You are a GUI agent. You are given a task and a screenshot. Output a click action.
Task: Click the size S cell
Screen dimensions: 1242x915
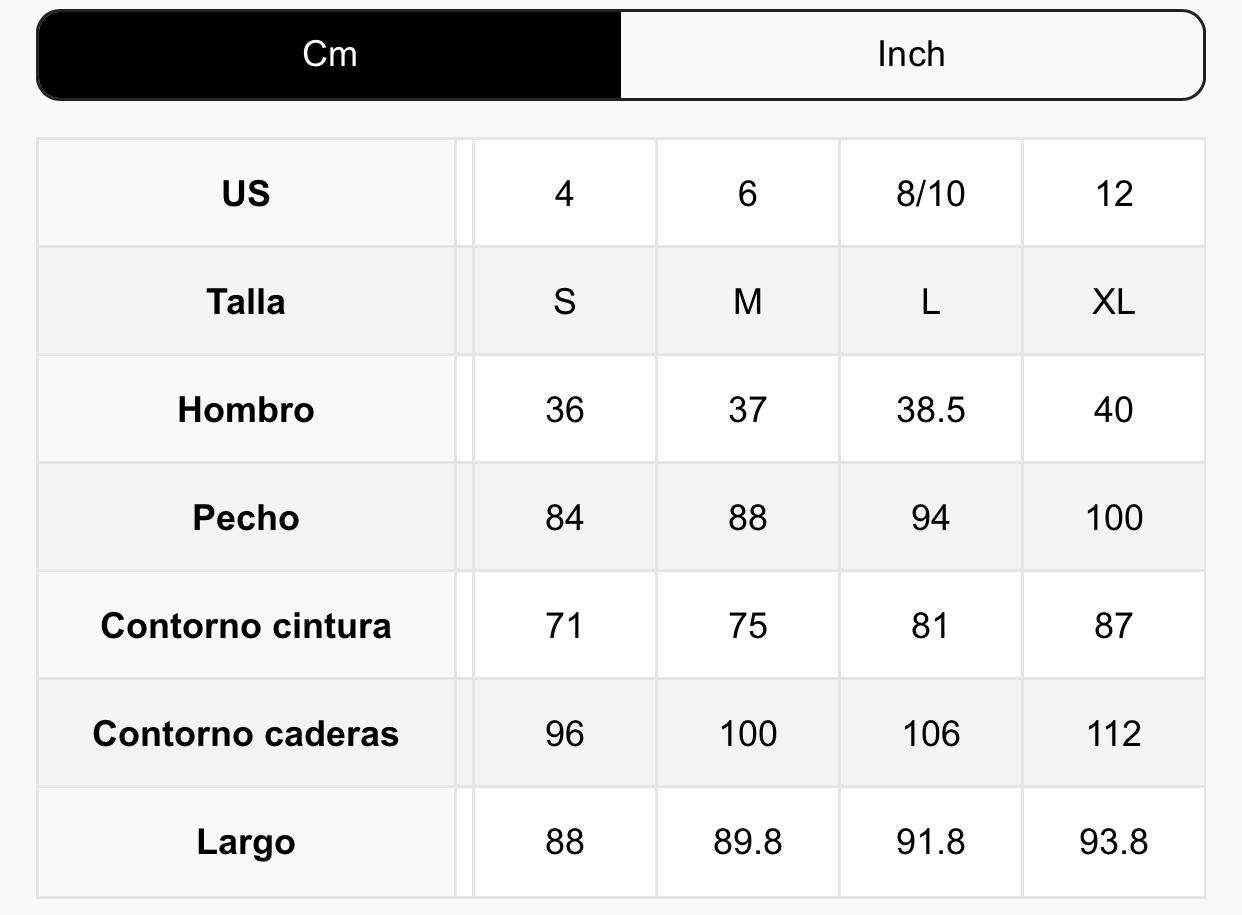pos(564,301)
